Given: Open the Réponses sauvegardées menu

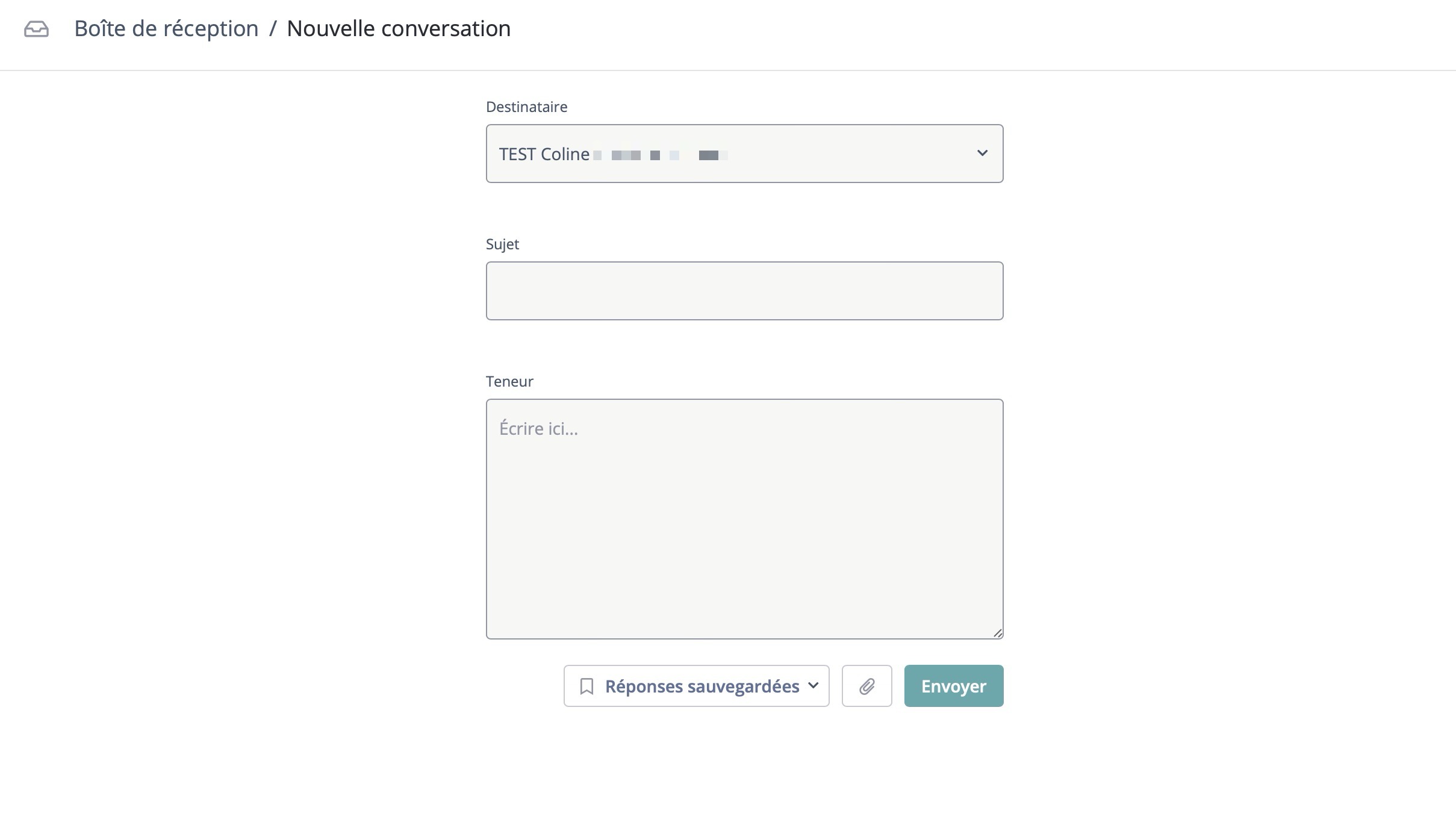Looking at the screenshot, I should tap(702, 686).
